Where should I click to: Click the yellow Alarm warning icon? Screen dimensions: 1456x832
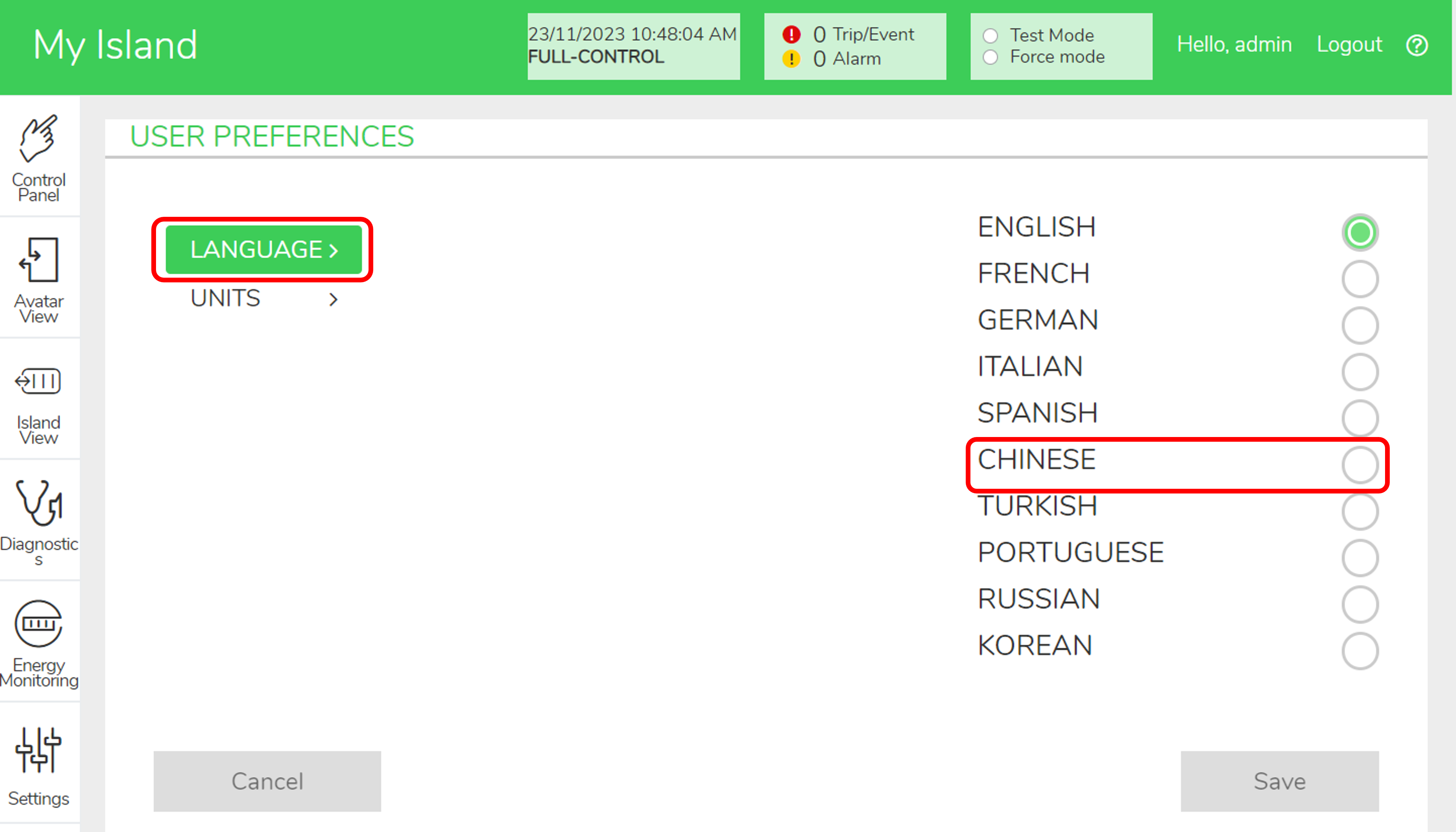791,59
